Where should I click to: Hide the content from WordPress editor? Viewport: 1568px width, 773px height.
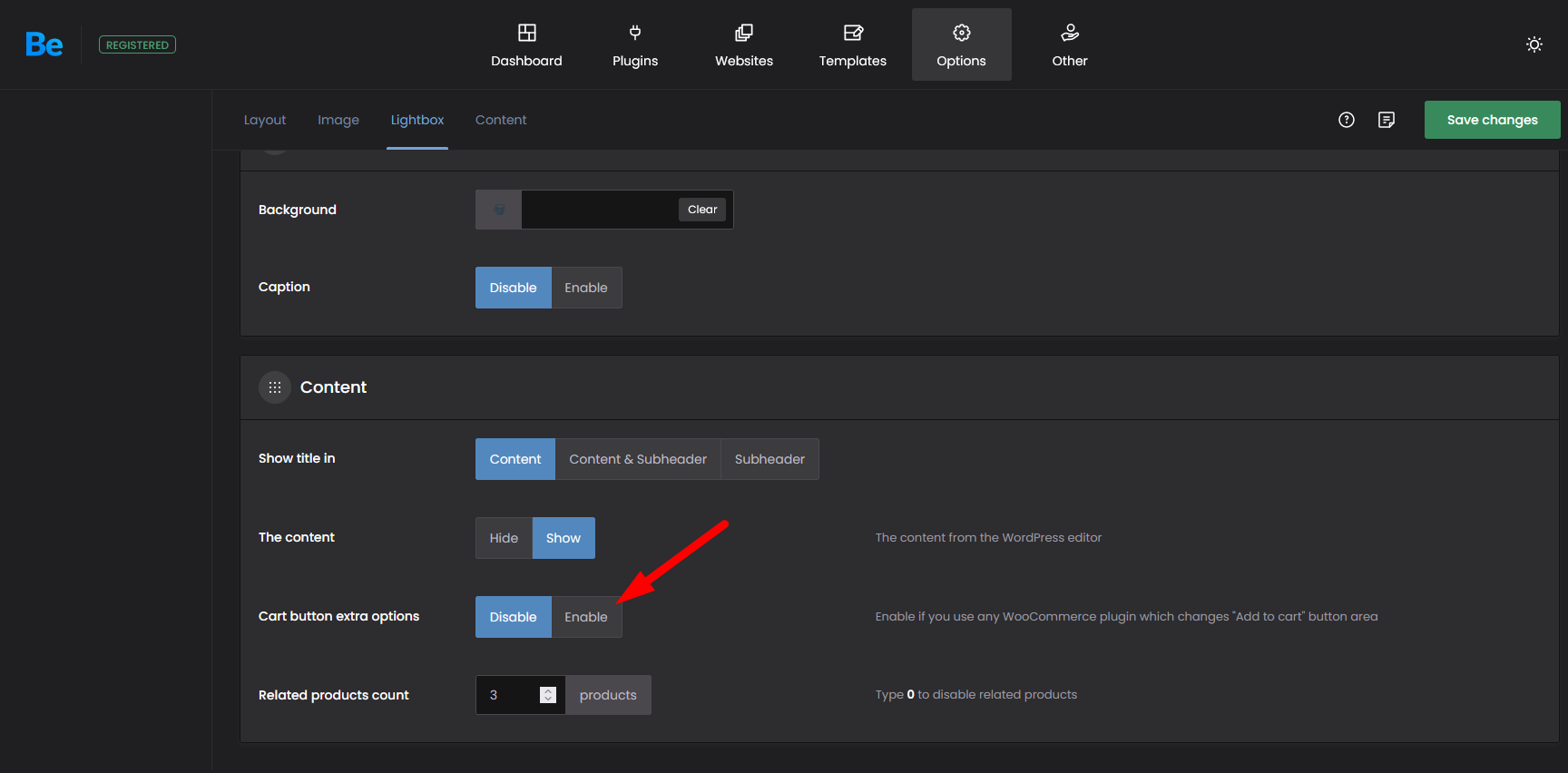[x=504, y=538]
